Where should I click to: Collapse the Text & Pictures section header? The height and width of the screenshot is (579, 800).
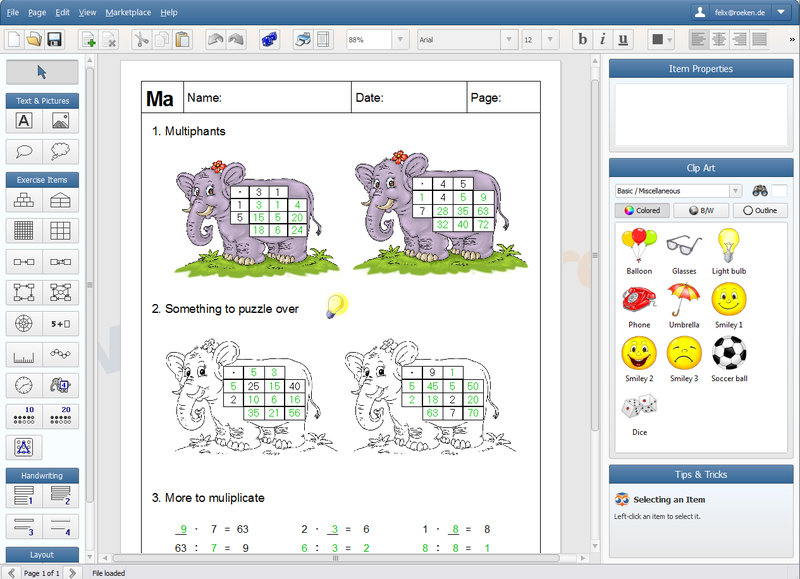(x=42, y=101)
